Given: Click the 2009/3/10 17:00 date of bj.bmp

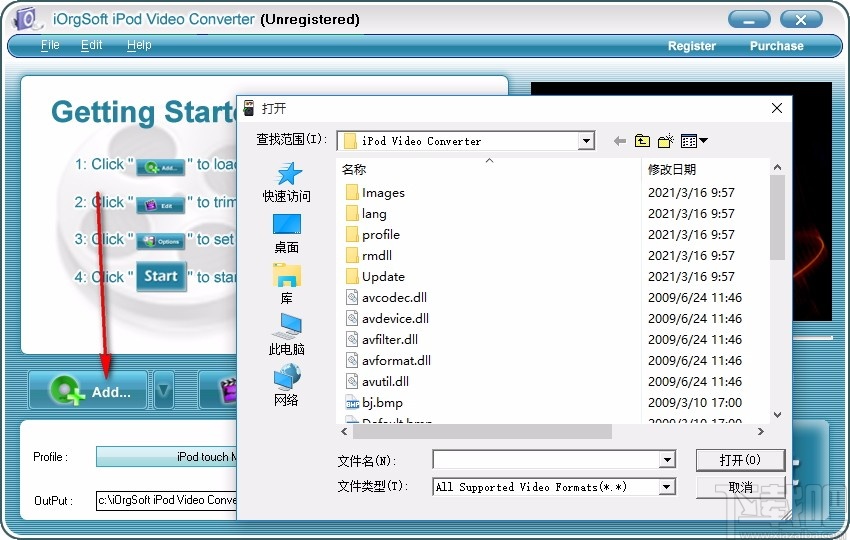Looking at the screenshot, I should click(x=695, y=402).
